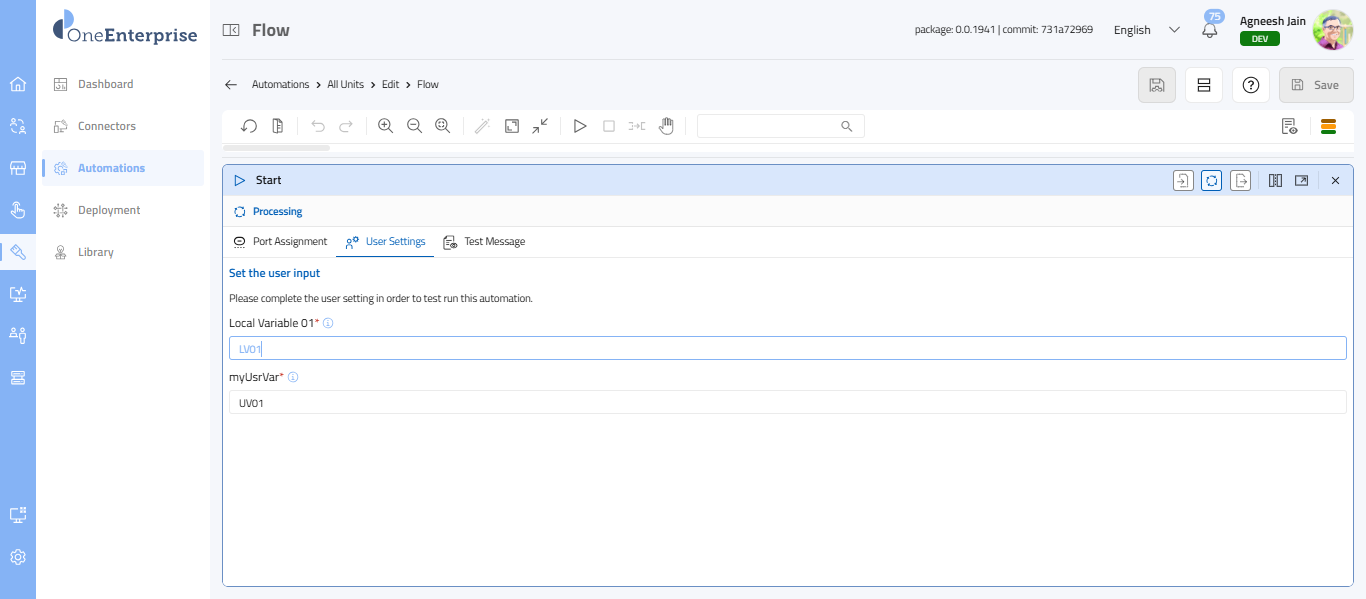Viewport: 1366px width, 599px height.
Task: Switch to the Port Assignment tab
Action: coord(280,242)
